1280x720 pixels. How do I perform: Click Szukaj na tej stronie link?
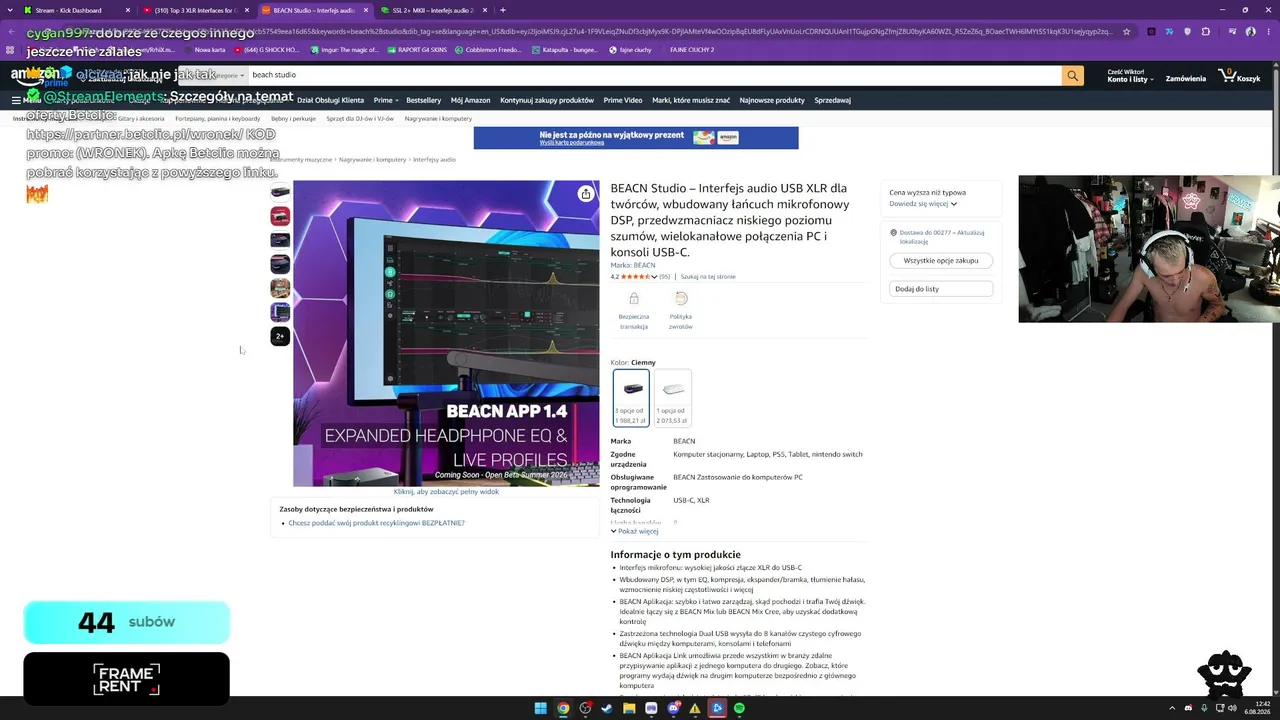pos(708,277)
